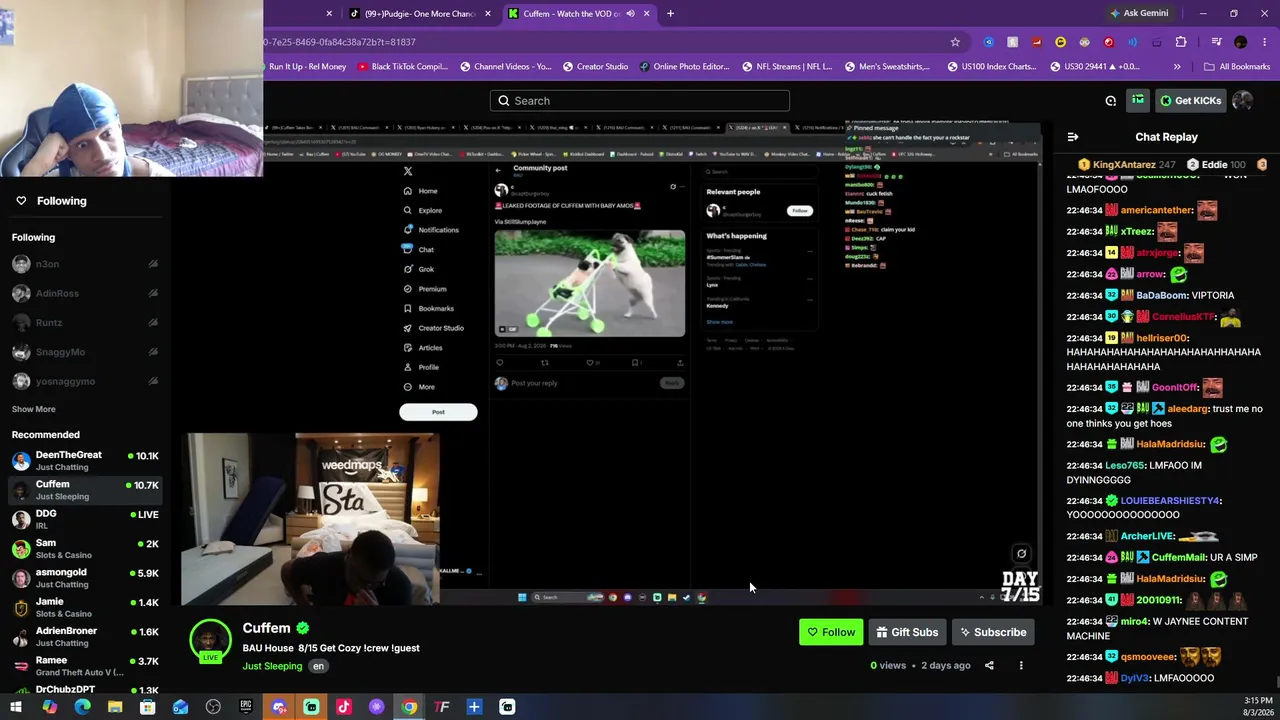
Task: Open recommended channel asmongold
Action: [85, 578]
